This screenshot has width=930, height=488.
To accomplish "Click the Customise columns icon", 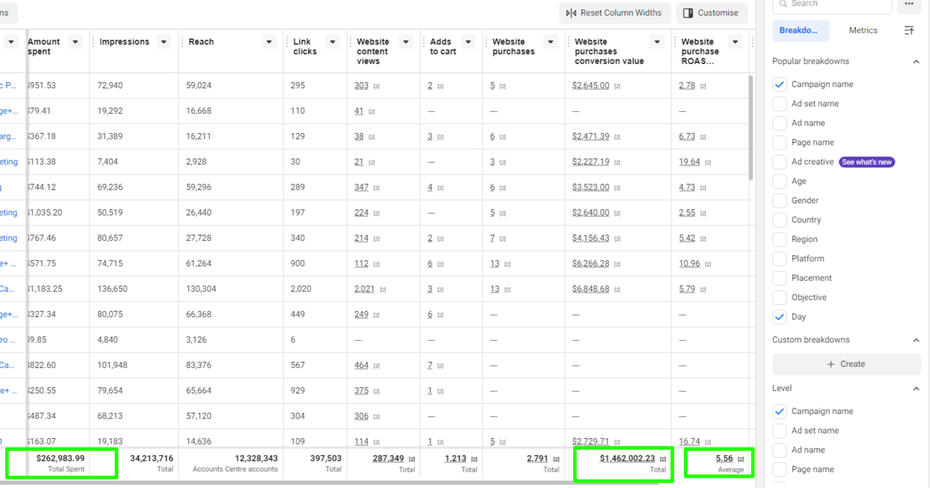I will (687, 13).
